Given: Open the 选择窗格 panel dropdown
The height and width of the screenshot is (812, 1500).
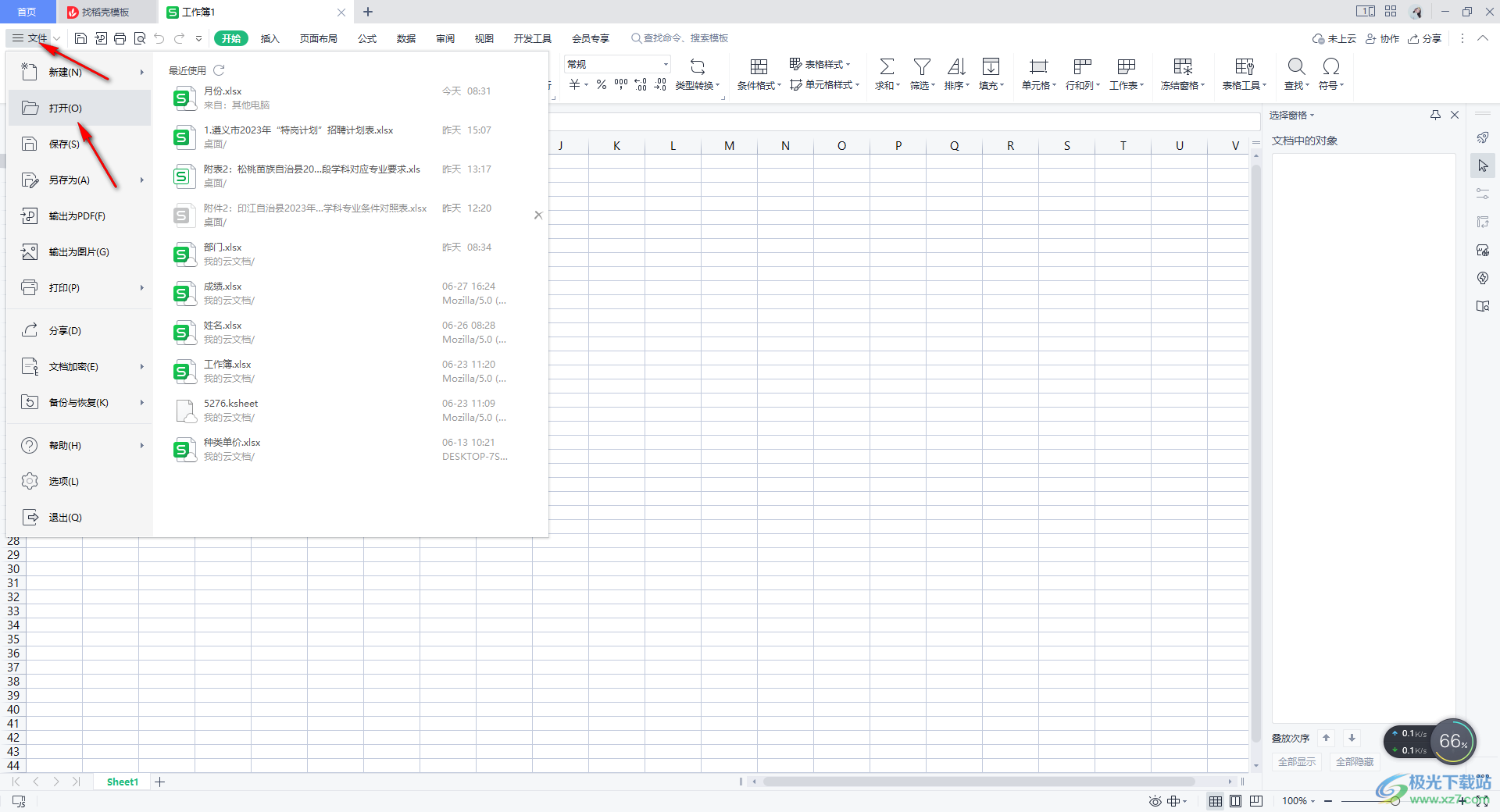Looking at the screenshot, I should click(x=1291, y=115).
